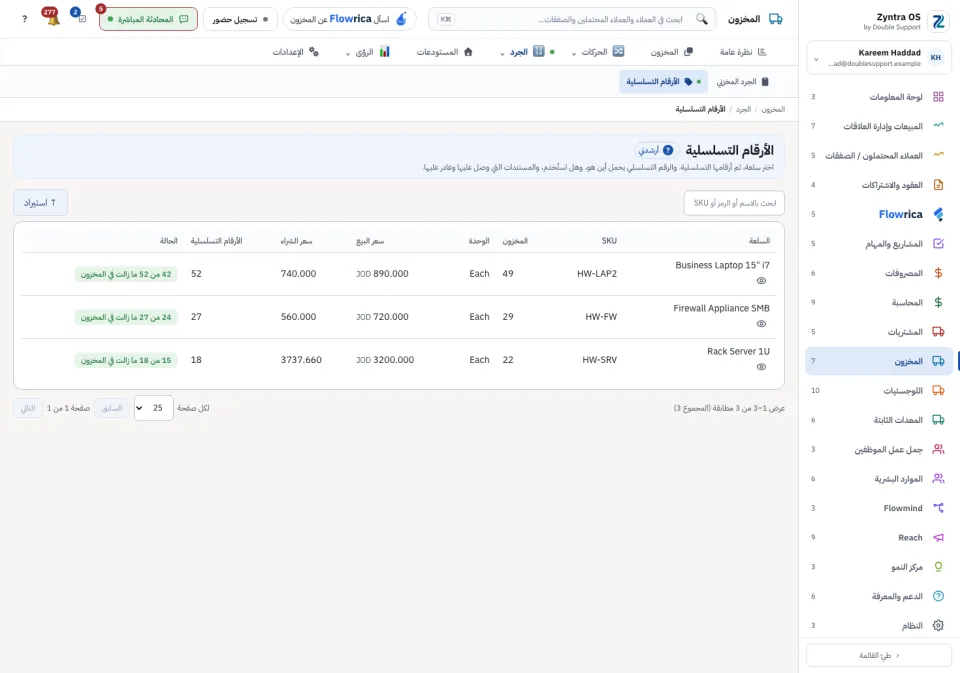Open the Fixed Assets sidebar icon
The height and width of the screenshot is (673, 960).
(938, 419)
